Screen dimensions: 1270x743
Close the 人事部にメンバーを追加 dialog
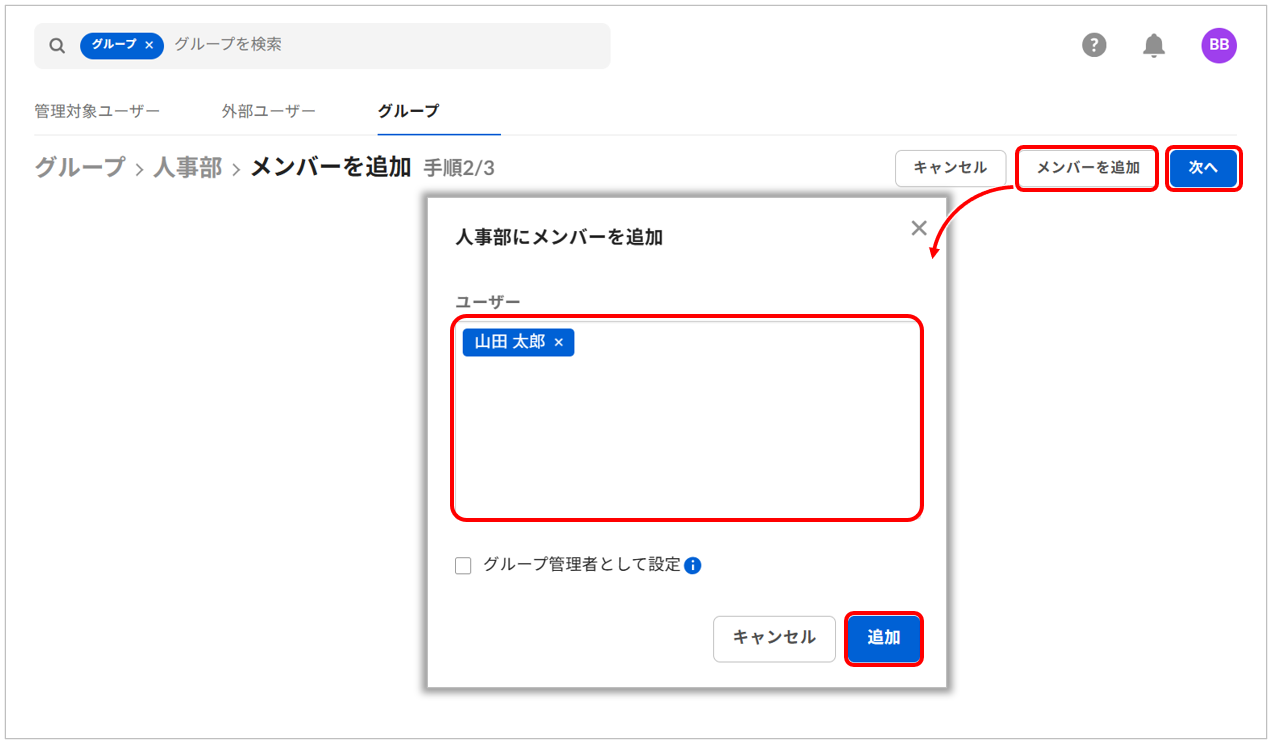(919, 228)
